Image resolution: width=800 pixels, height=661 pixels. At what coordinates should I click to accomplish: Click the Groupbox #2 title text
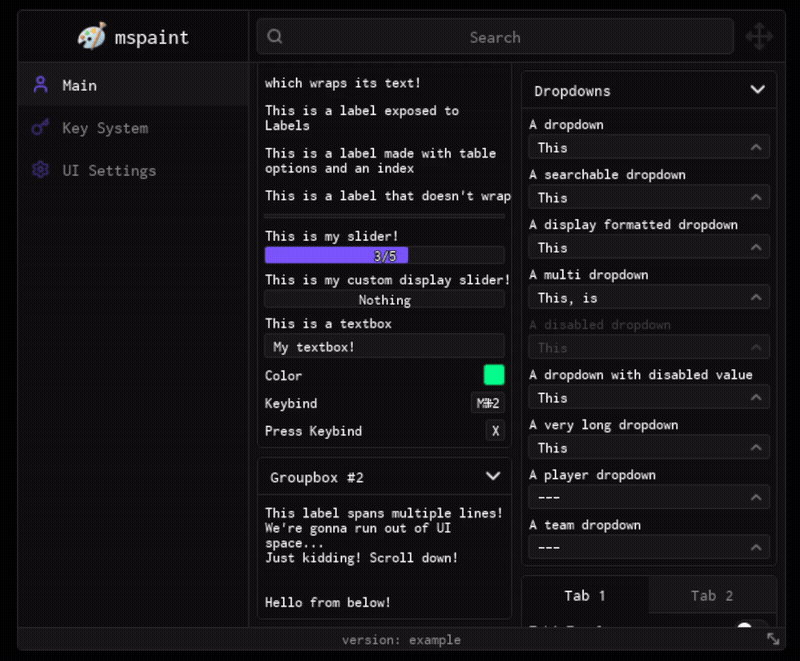316,477
